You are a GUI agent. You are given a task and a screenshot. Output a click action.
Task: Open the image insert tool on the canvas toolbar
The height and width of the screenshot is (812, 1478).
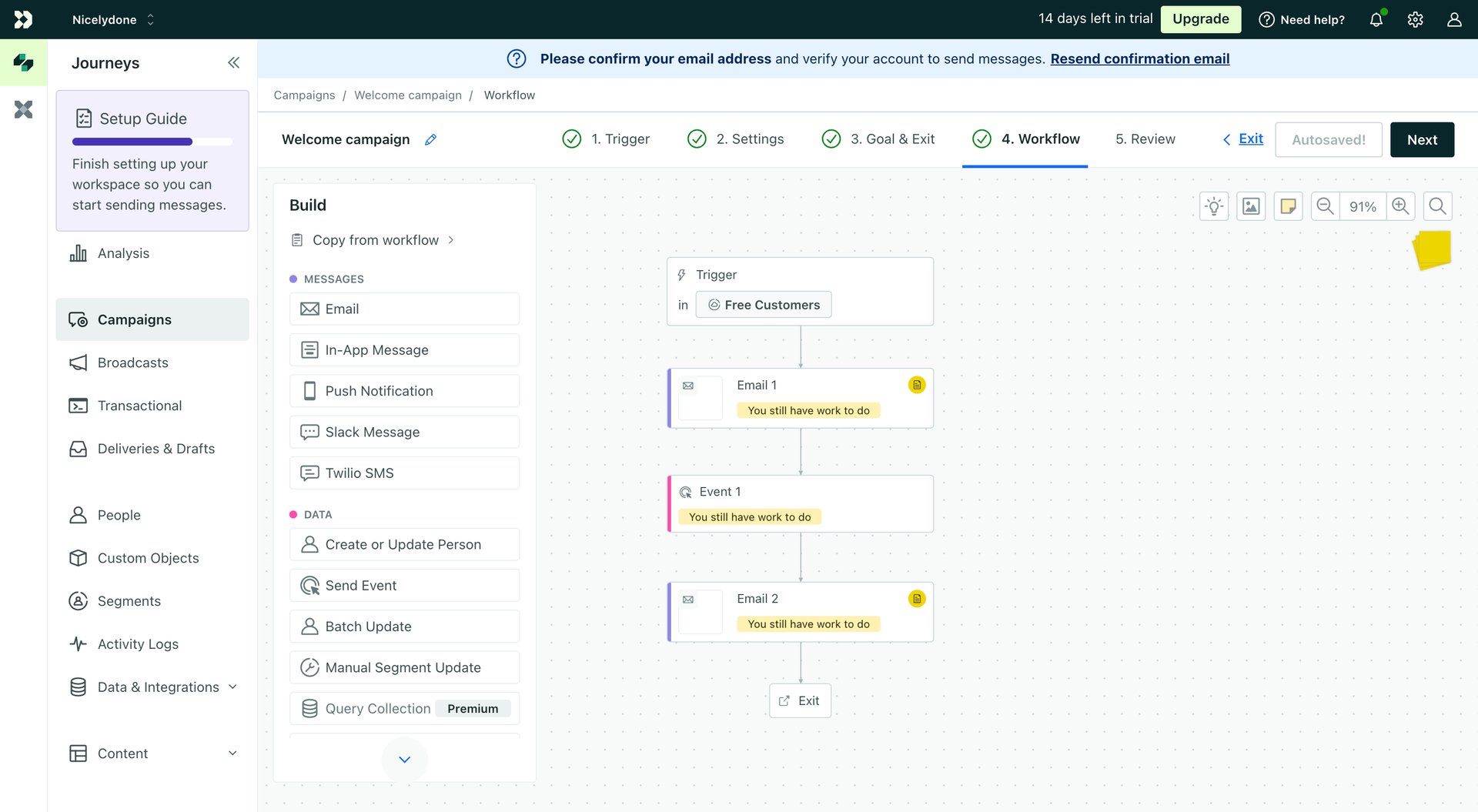point(1250,206)
